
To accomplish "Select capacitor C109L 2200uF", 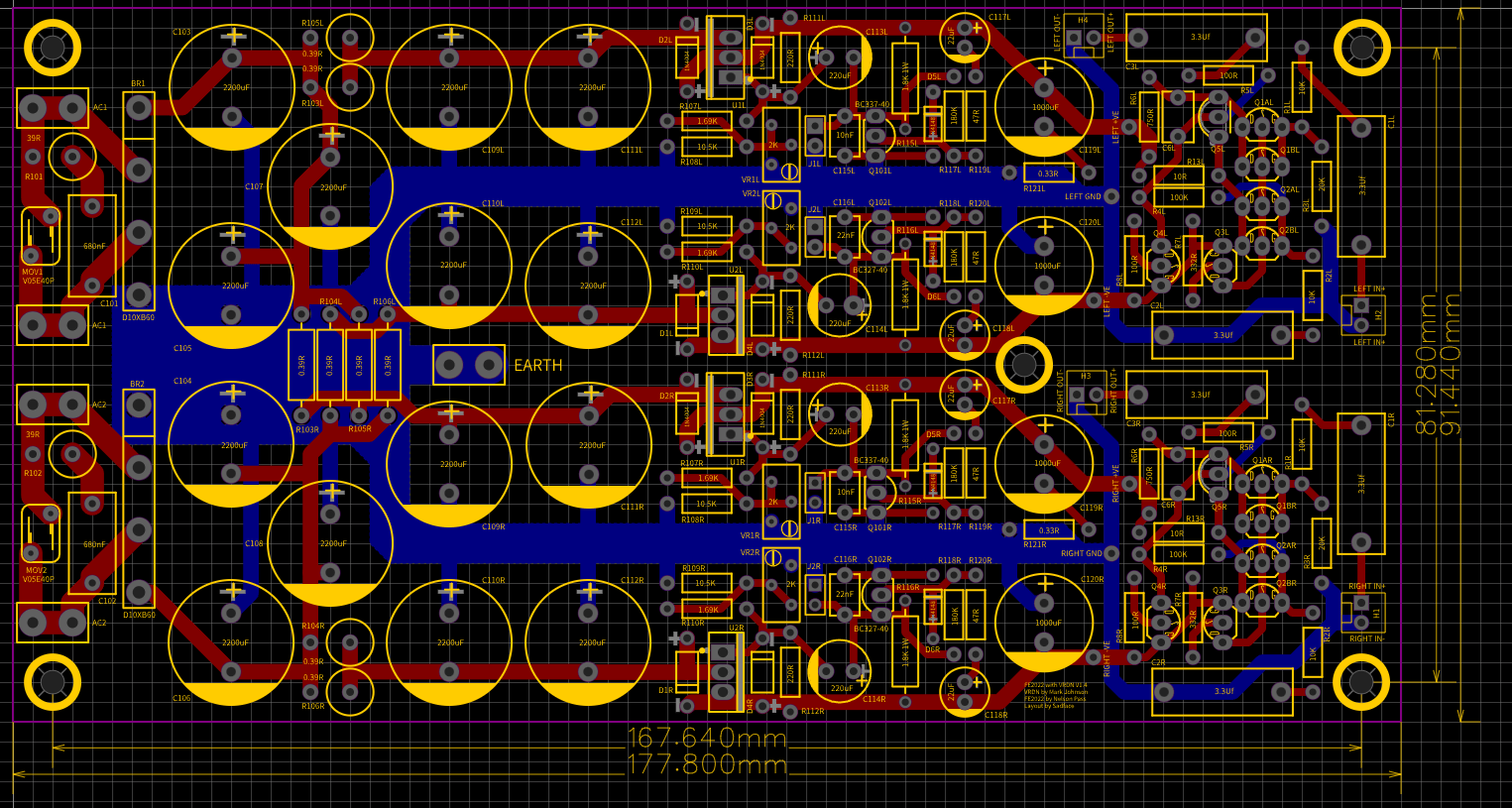I will pyautogui.click(x=449, y=87).
